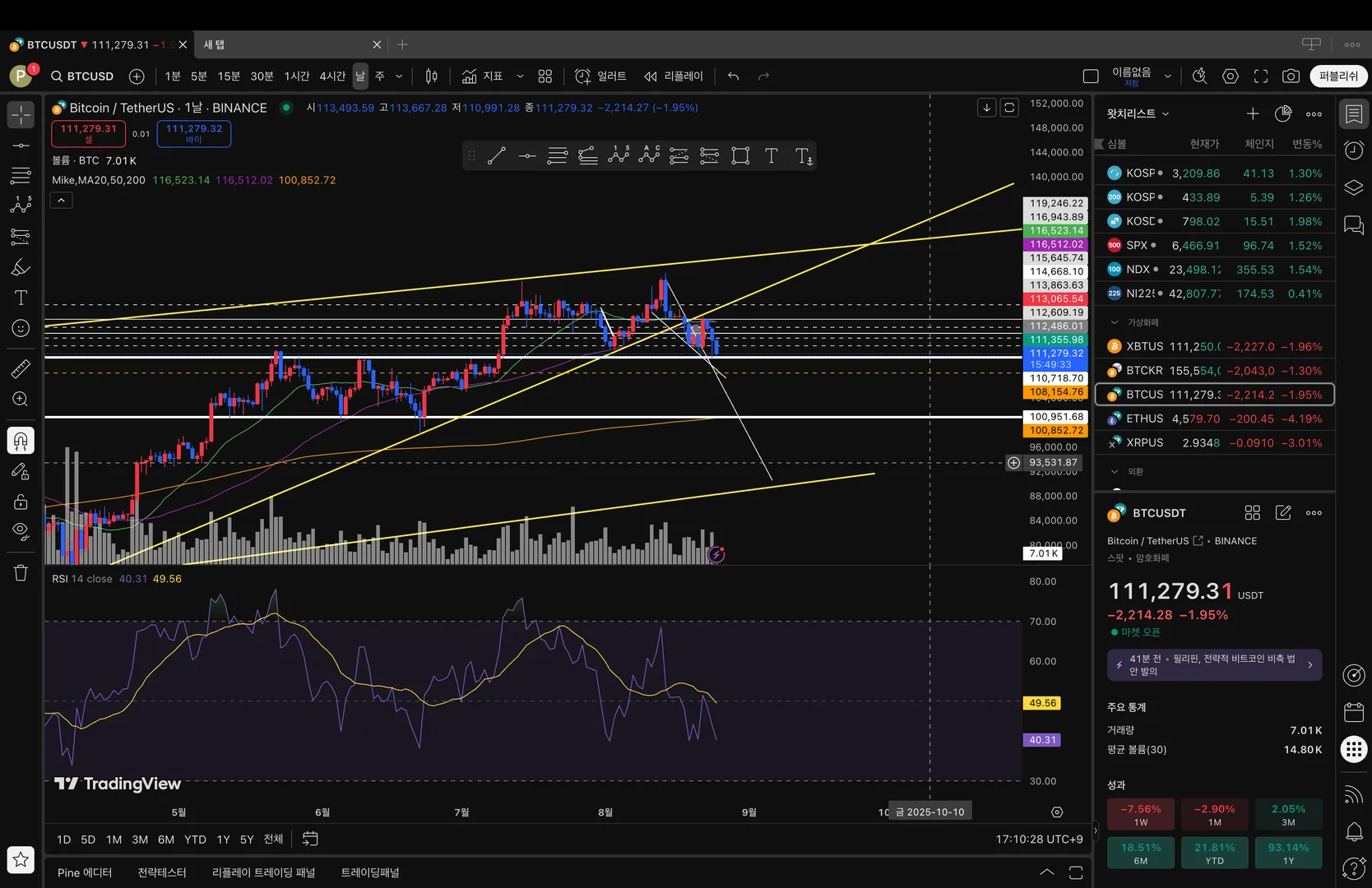This screenshot has width=1372, height=888.
Task: Enter fullscreen mode
Action: (x=1261, y=76)
